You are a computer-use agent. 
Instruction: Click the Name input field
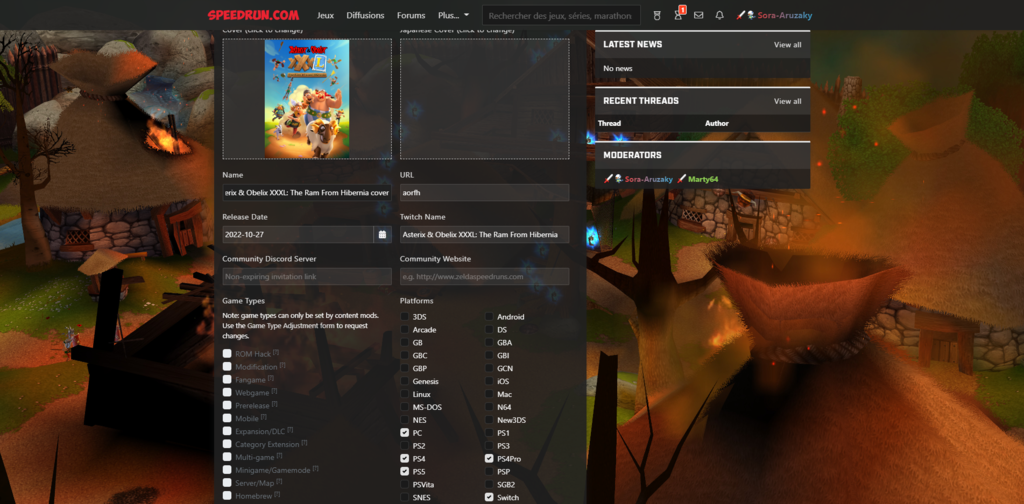[x=307, y=193]
